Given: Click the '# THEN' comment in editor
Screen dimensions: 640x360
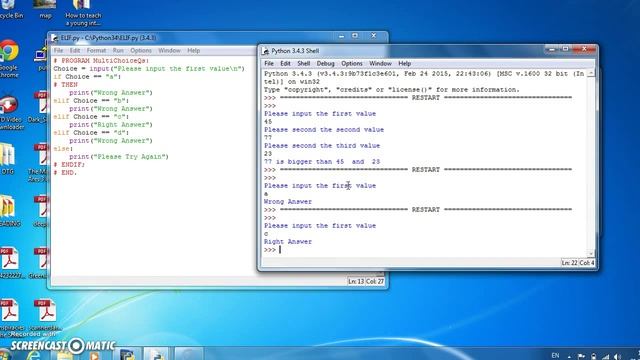Looking at the screenshot, I should click(x=65, y=85).
